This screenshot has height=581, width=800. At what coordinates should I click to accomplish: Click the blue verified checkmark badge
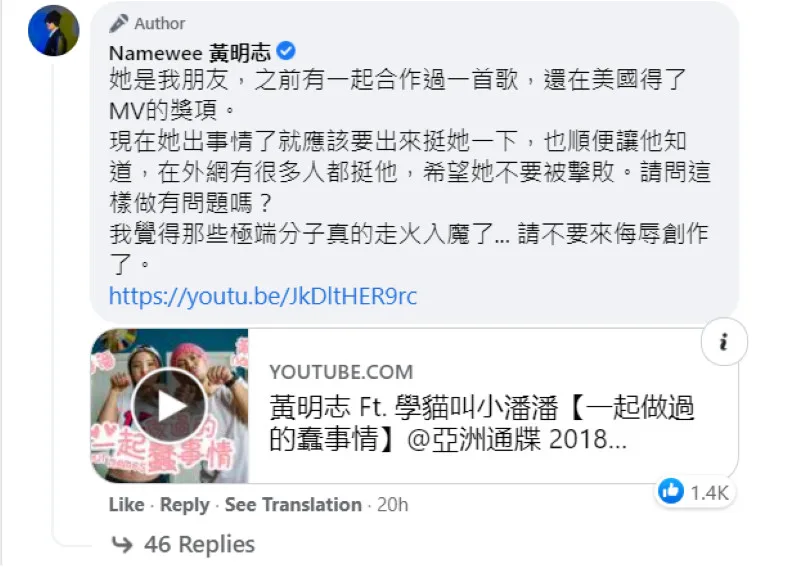tap(286, 51)
